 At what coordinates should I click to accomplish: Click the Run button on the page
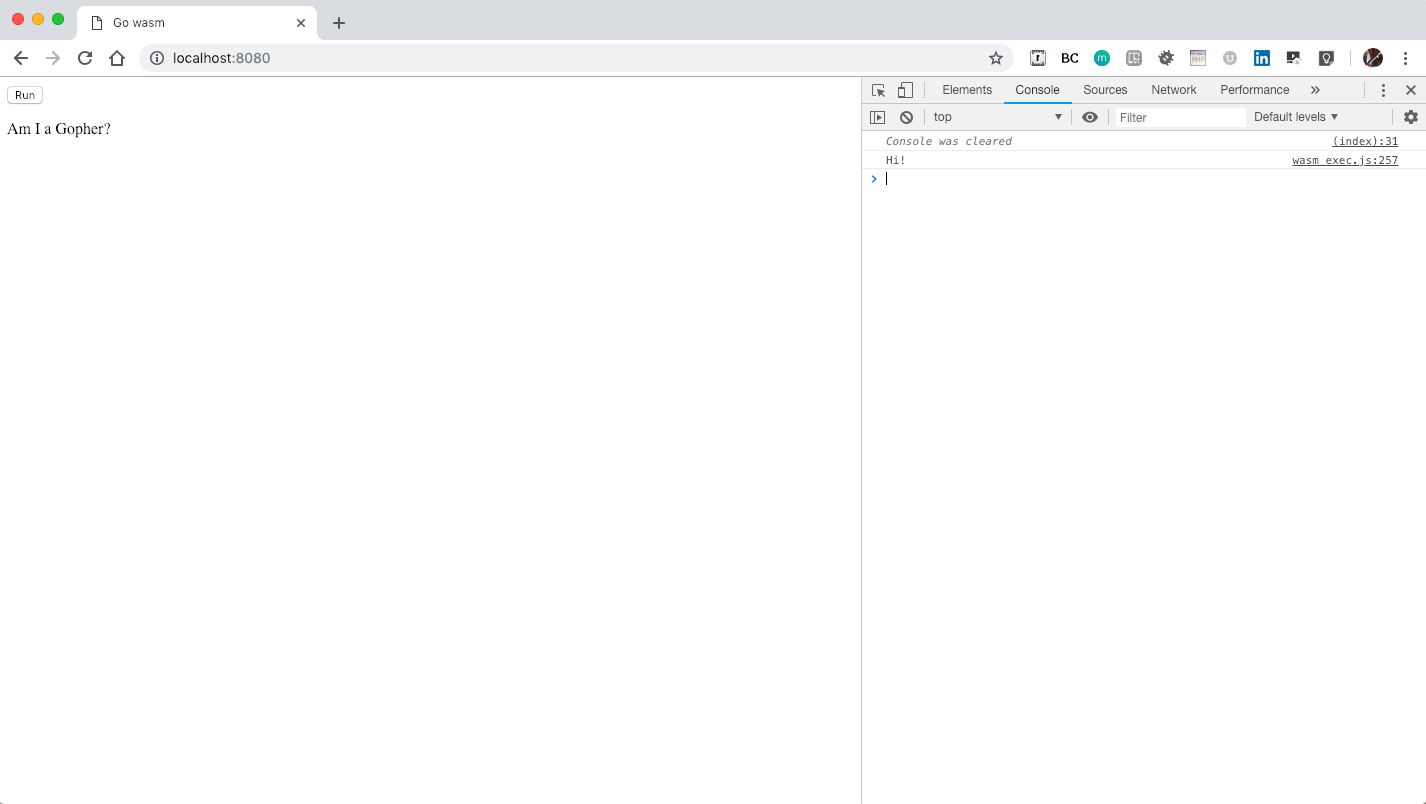tap(24, 94)
